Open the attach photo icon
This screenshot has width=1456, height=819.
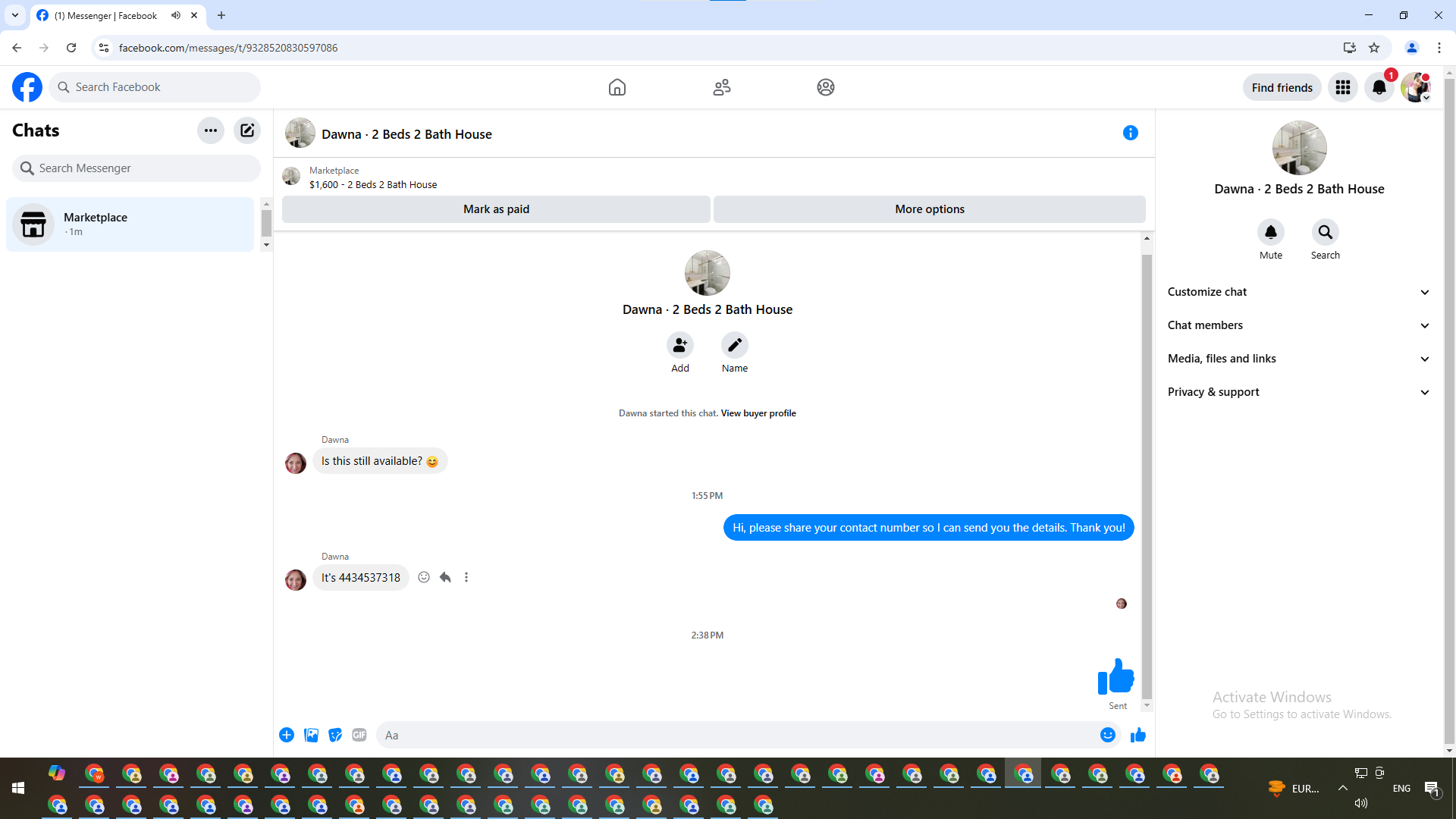coord(311,735)
